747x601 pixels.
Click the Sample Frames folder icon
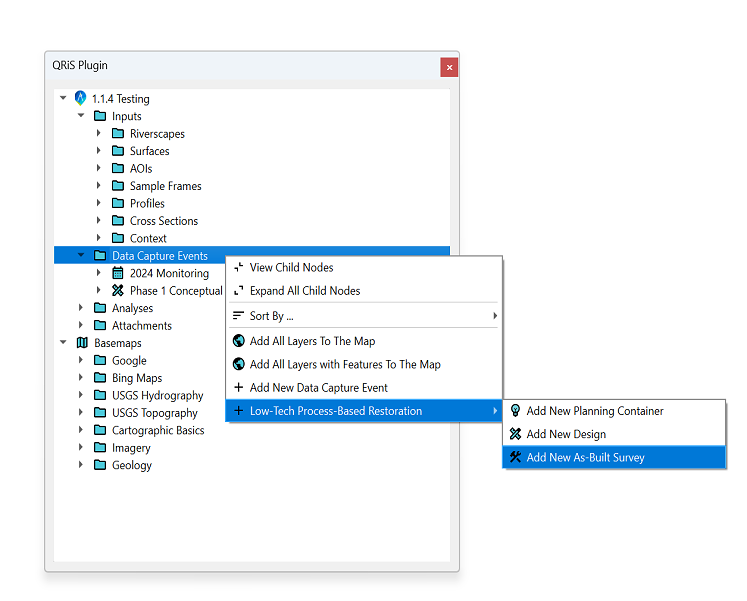click(x=118, y=186)
